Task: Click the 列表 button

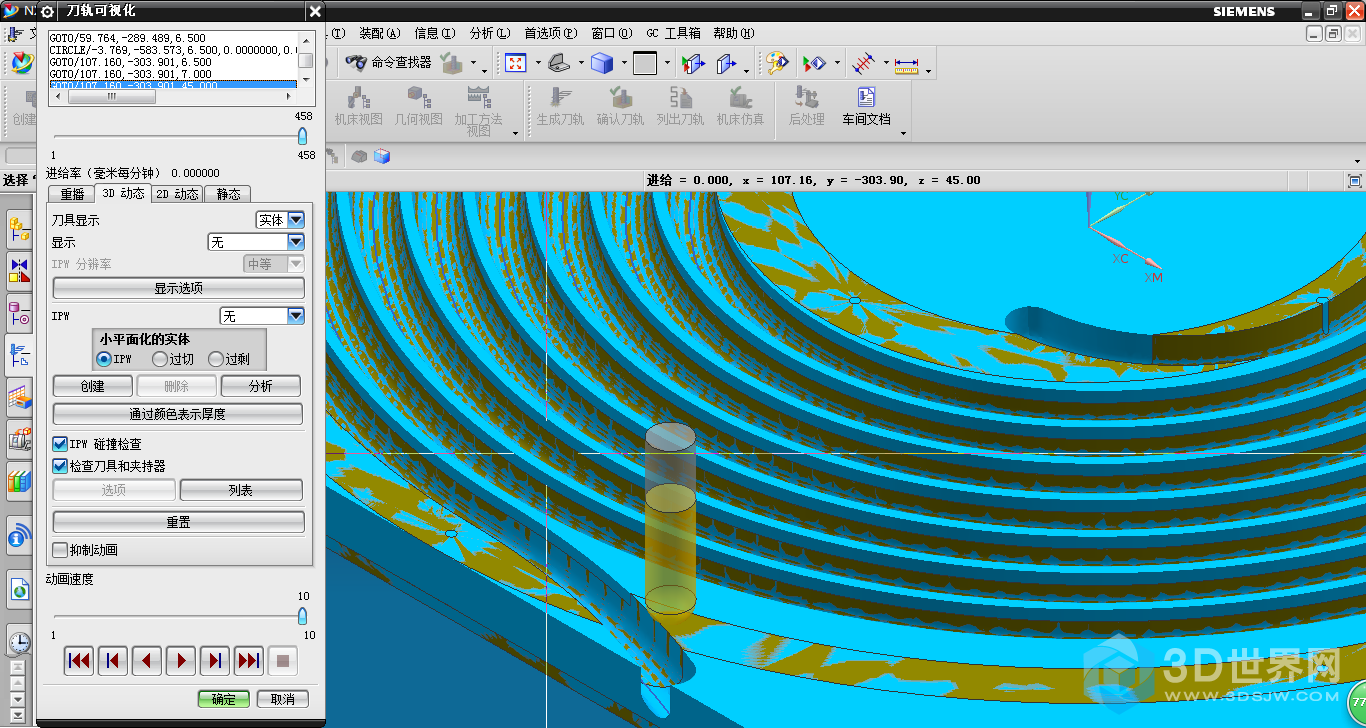Action: coord(241,490)
